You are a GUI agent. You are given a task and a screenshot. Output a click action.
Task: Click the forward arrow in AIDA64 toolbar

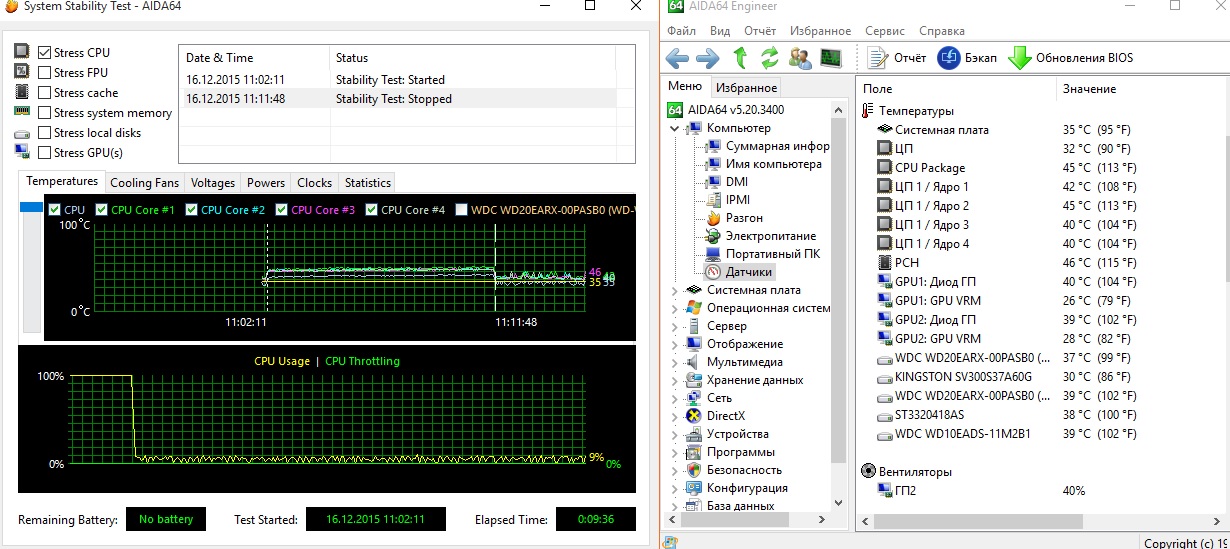(708, 58)
